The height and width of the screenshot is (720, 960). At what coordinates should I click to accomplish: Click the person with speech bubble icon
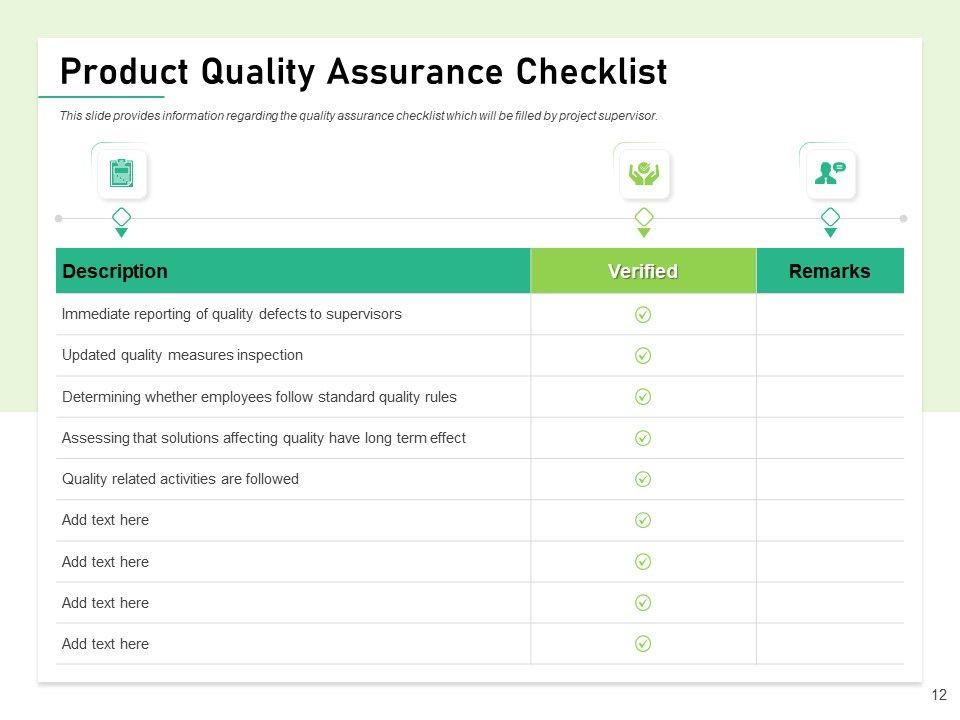click(x=830, y=174)
